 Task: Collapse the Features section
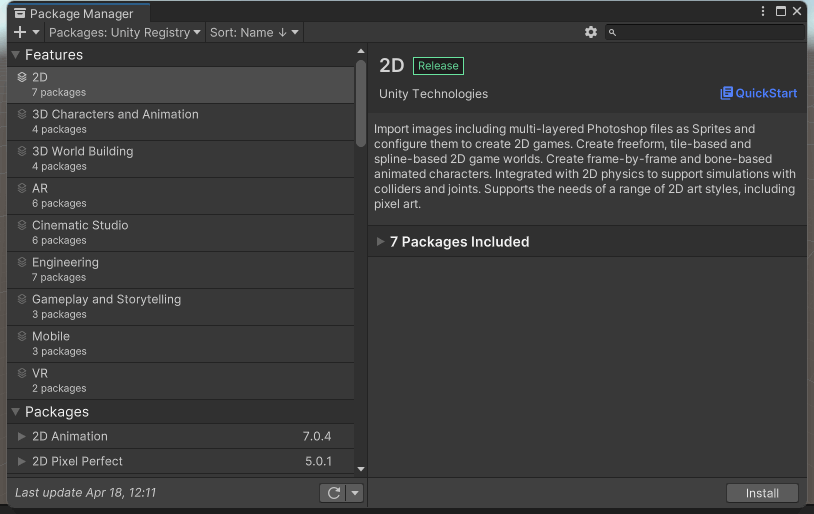tap(16, 55)
